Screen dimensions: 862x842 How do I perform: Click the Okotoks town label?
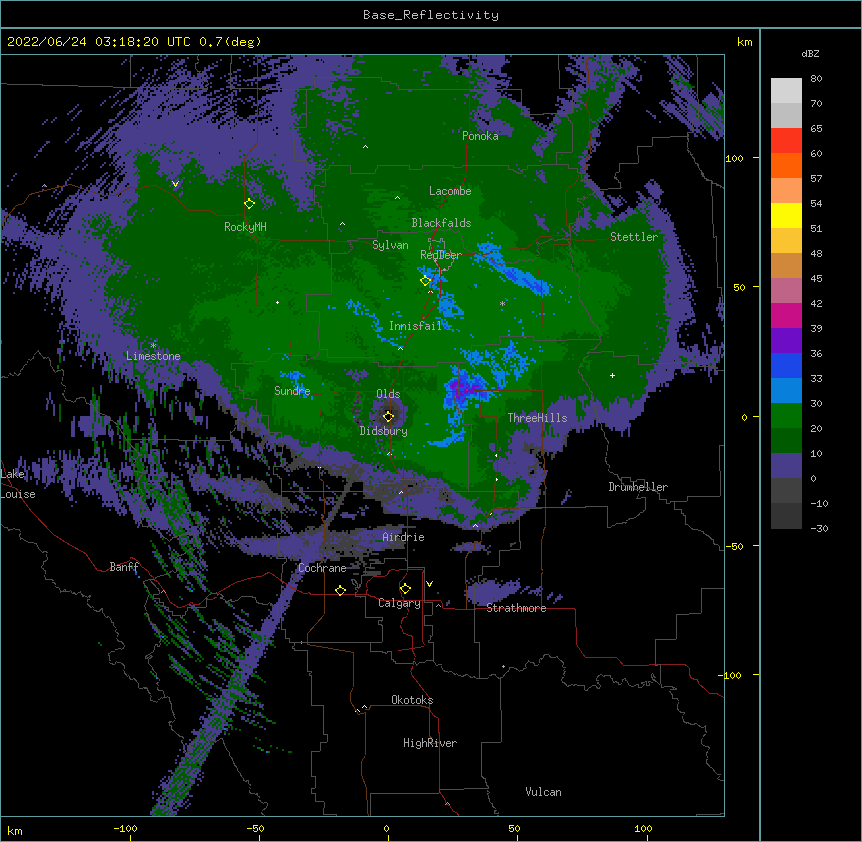412,700
